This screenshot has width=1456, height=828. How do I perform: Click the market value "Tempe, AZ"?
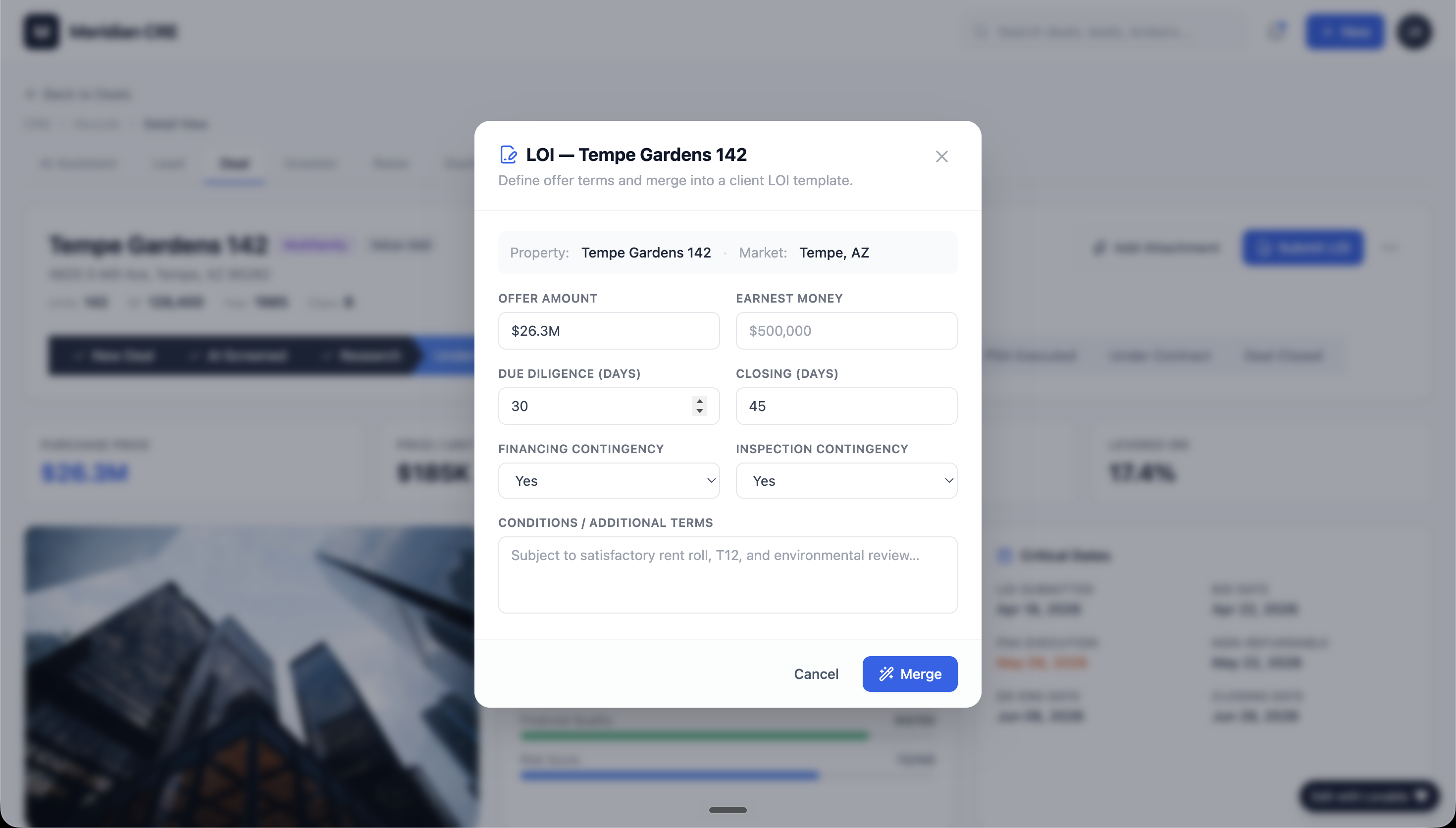coord(834,253)
